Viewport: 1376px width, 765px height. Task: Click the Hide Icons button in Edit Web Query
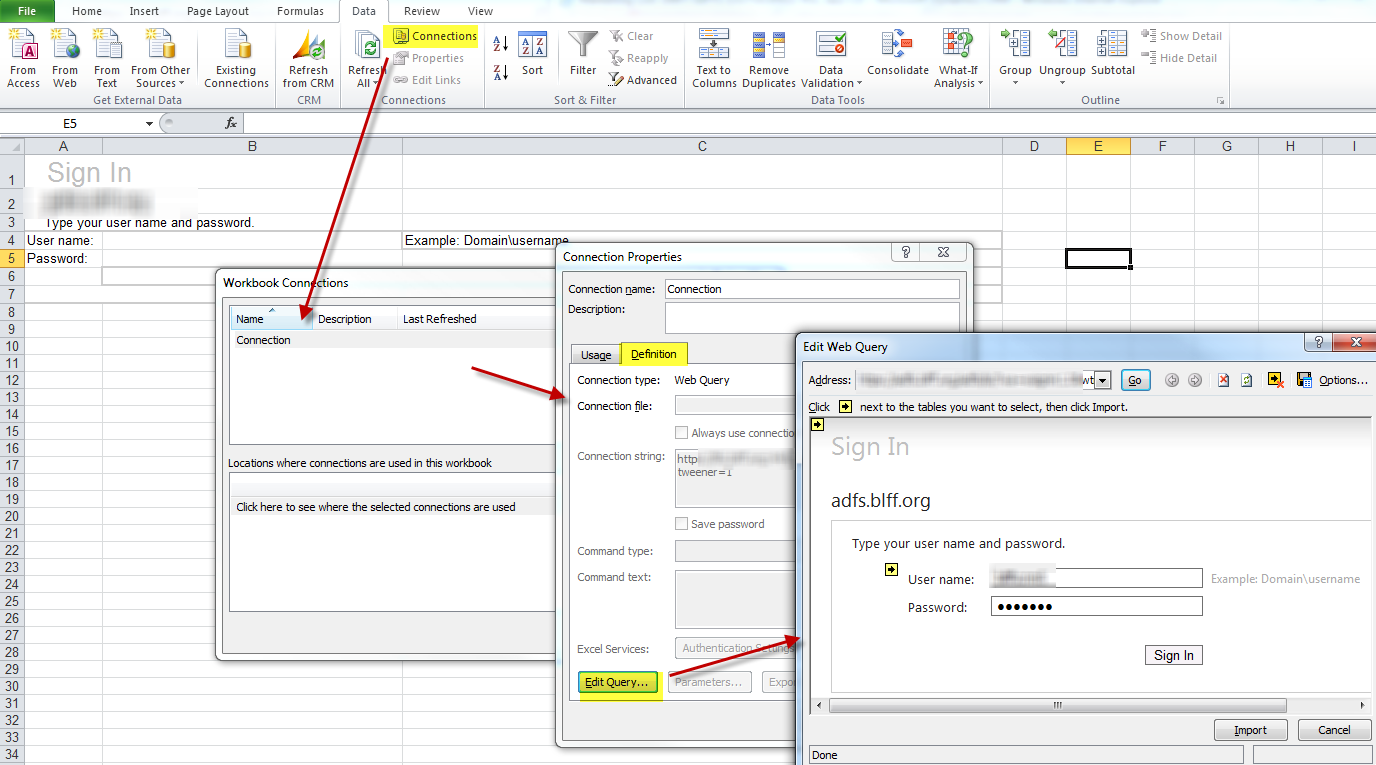[1275, 380]
